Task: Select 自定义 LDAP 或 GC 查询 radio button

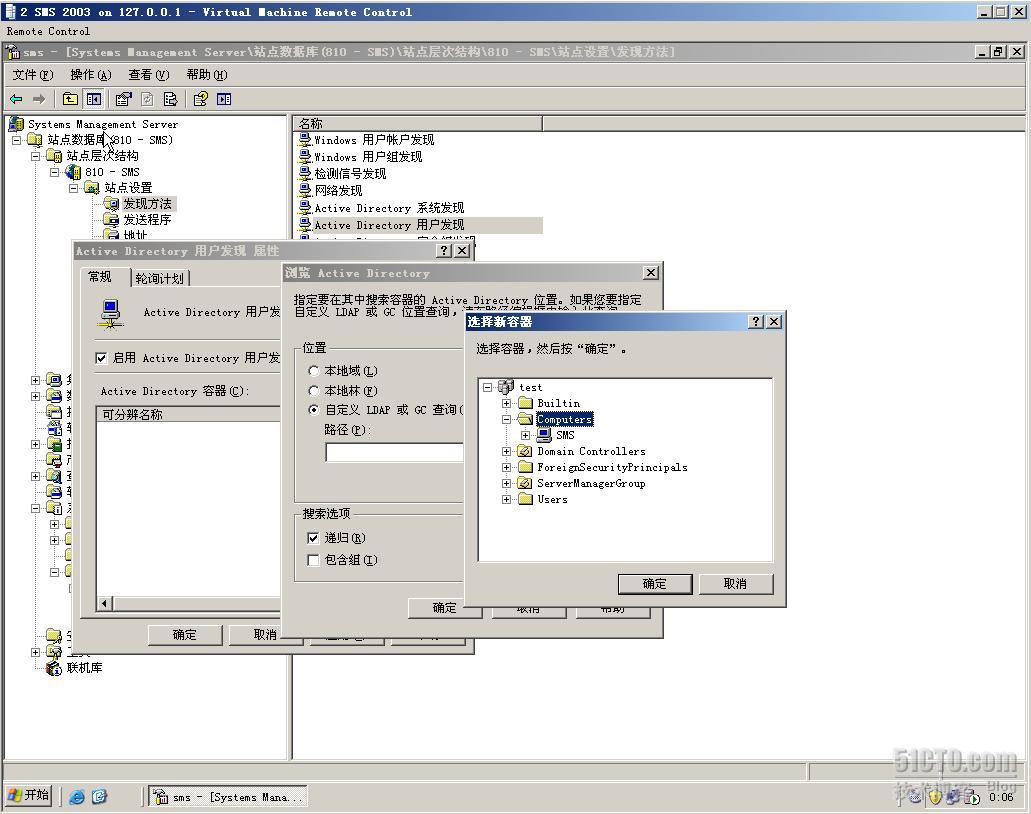Action: click(314, 410)
